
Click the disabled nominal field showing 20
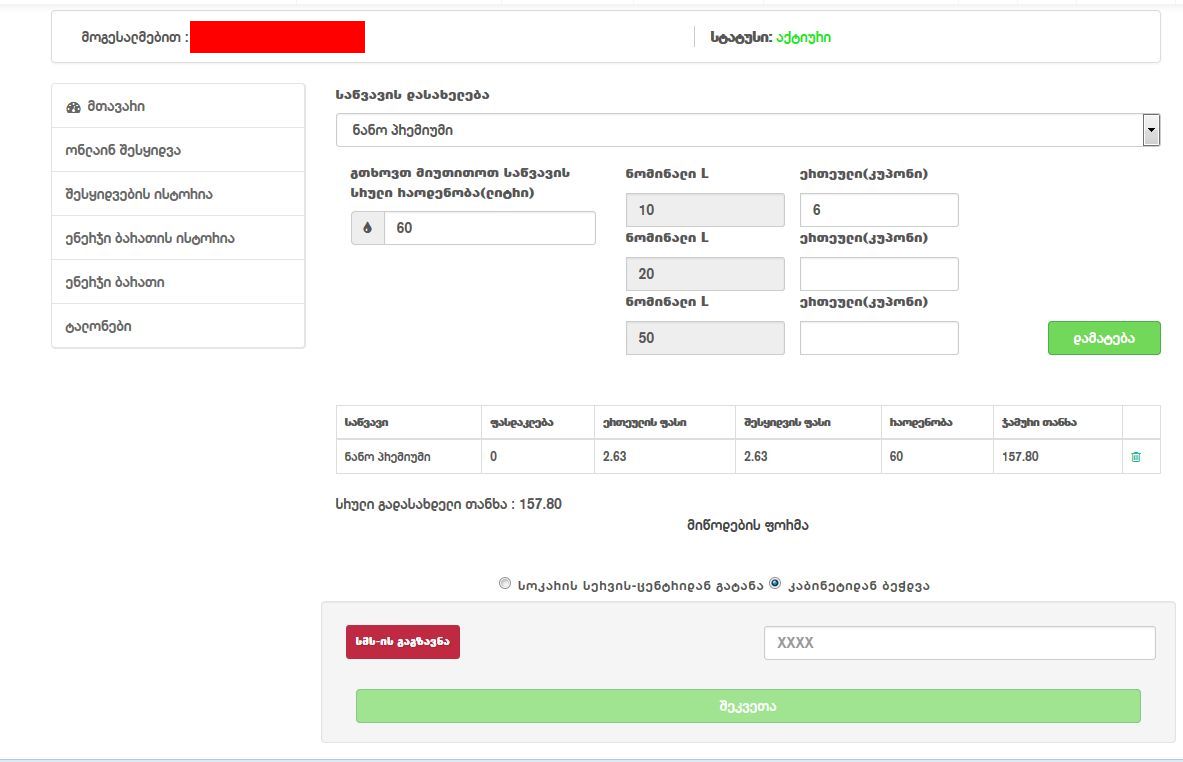705,274
